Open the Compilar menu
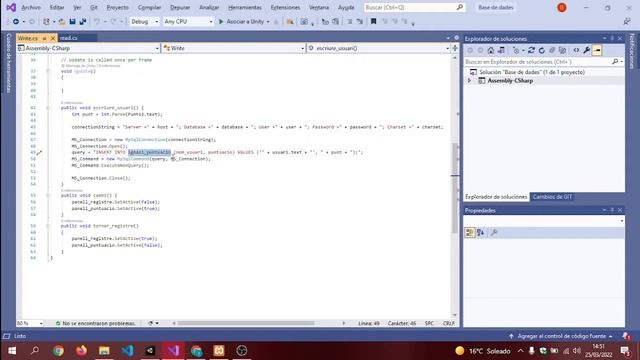640x360 pixels. 149,7
